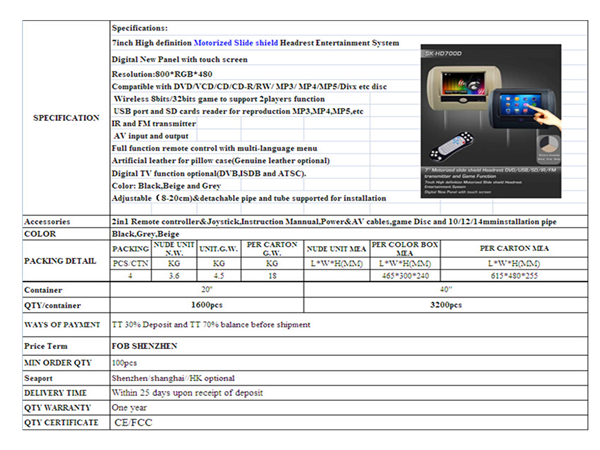This screenshot has height=450, width=600.
Task: Click the 'Shenzhen/shanghai//HK optional' cell
Action: point(349,378)
